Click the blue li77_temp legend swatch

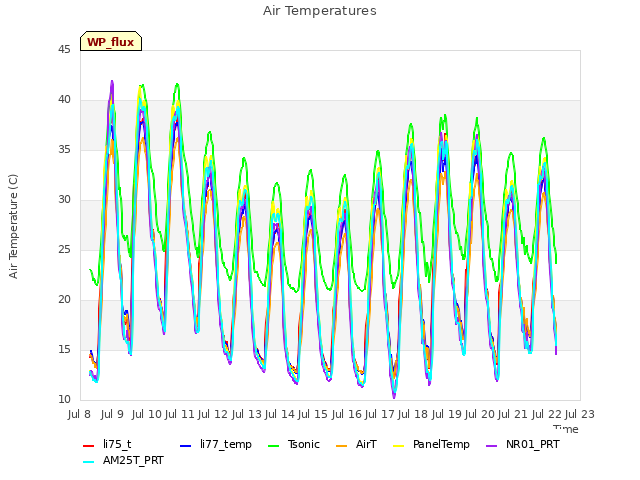186,446
